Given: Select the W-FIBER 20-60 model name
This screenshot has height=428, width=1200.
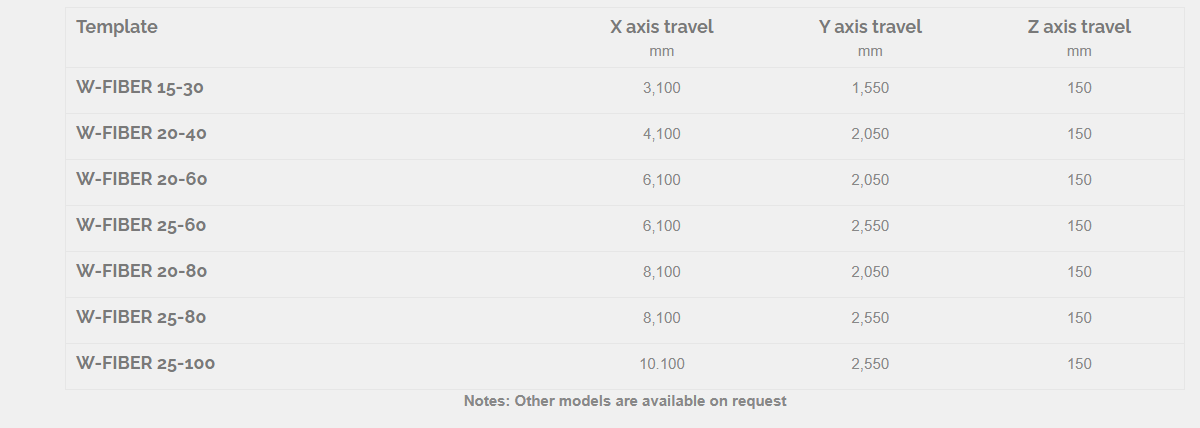Looking at the screenshot, I should tap(142, 179).
